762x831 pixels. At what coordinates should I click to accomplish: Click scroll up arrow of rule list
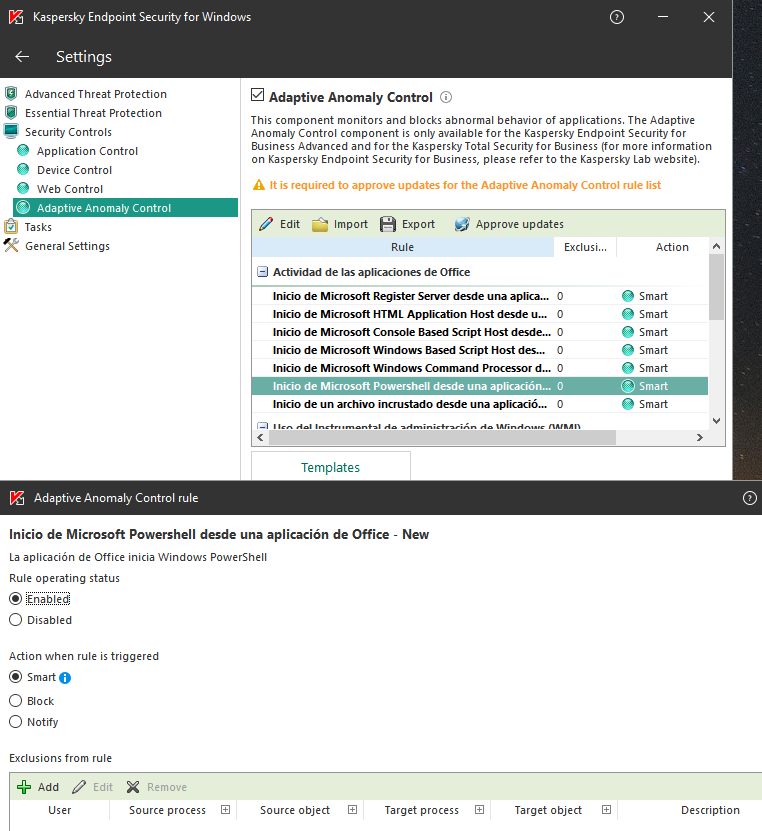(x=716, y=246)
